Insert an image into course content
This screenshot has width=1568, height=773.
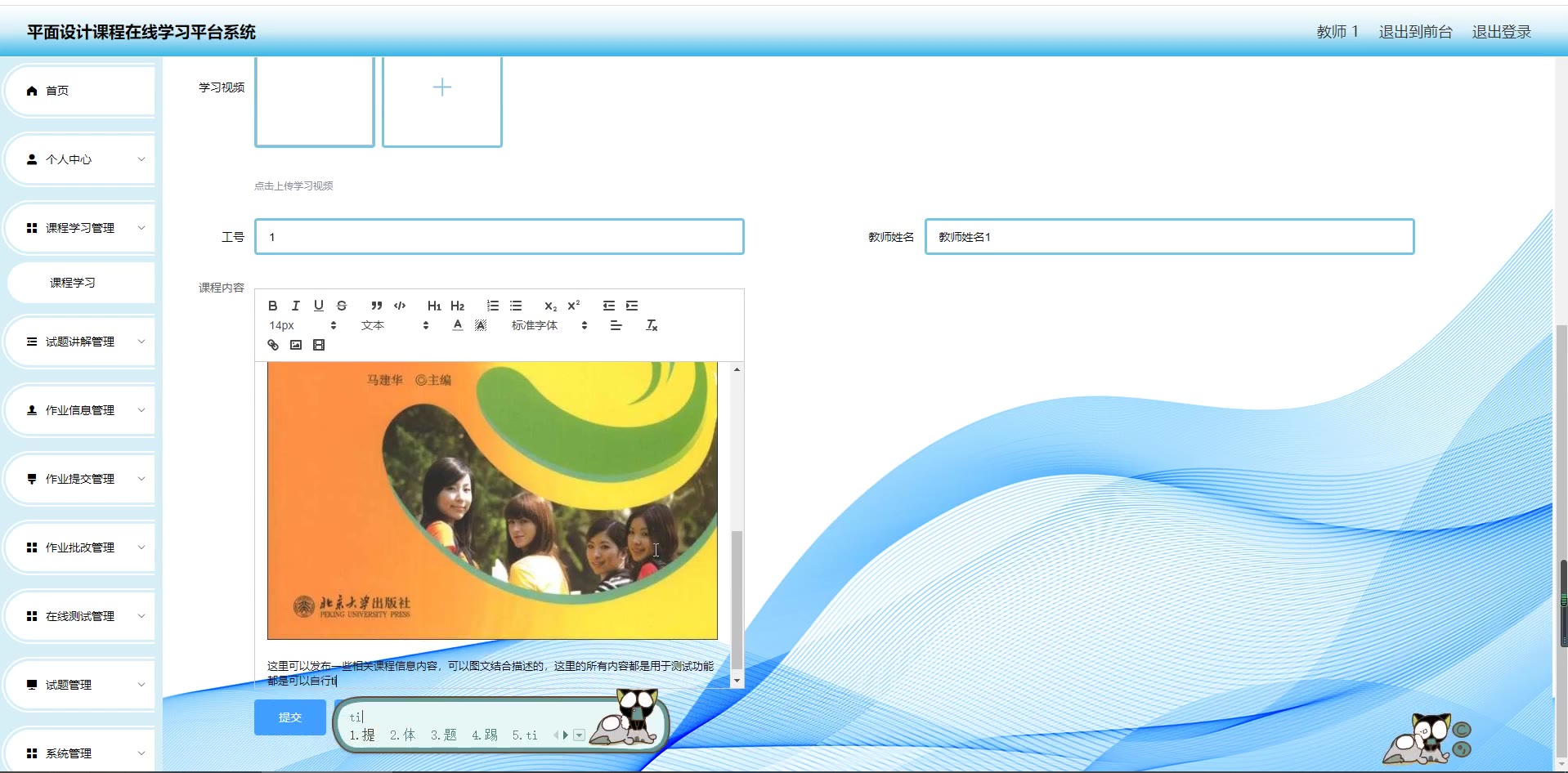(295, 345)
